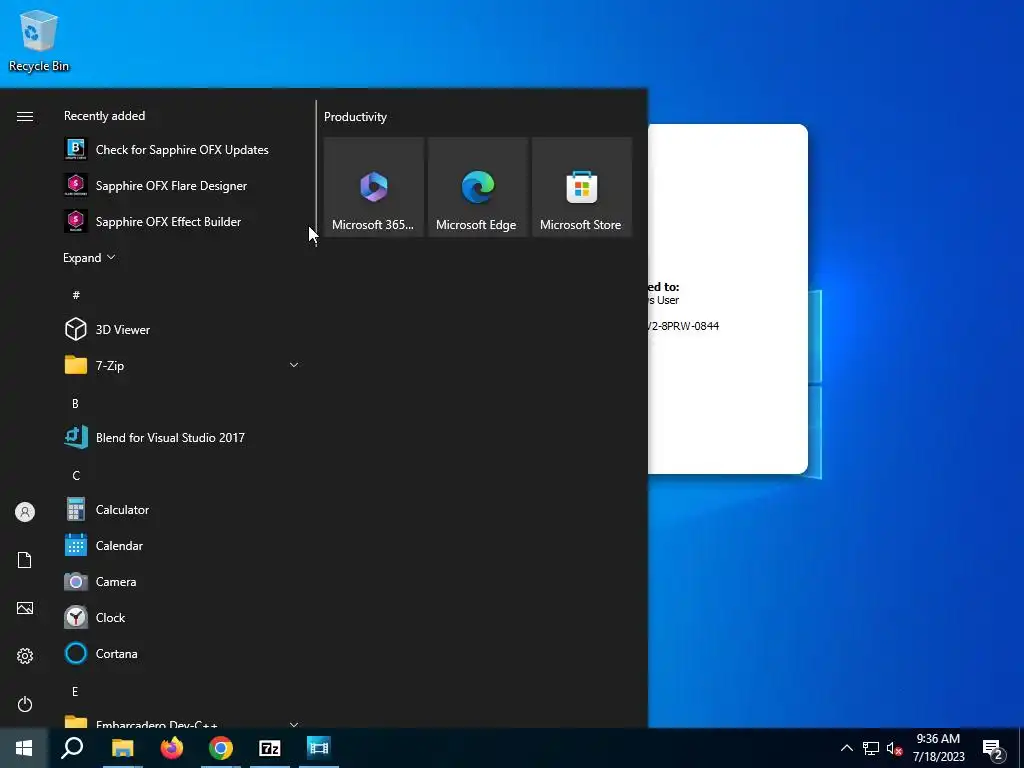Open the Action Center notifications icon
This screenshot has width=1024, height=768.
click(x=993, y=748)
